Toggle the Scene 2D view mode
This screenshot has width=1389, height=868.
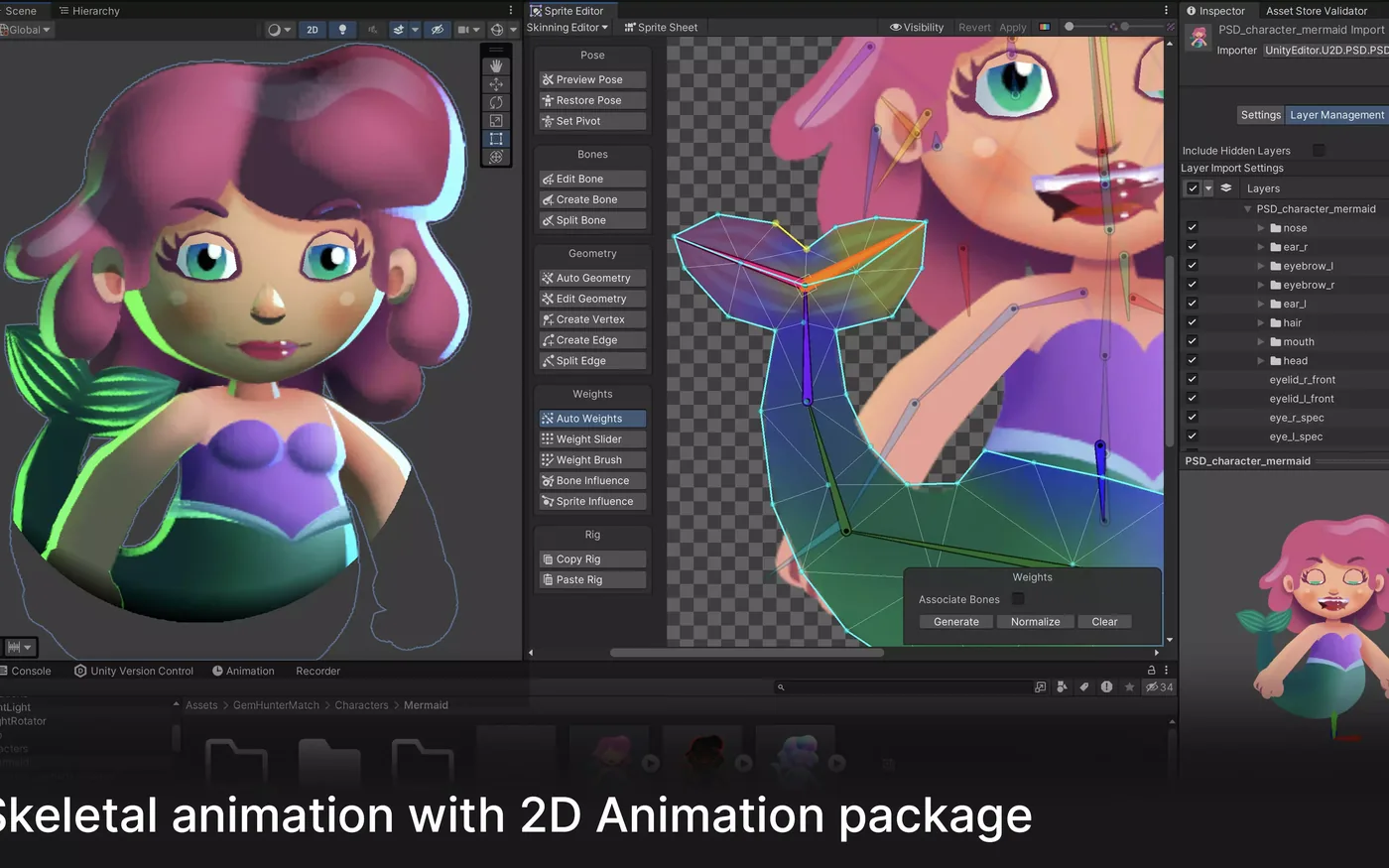[x=313, y=30]
